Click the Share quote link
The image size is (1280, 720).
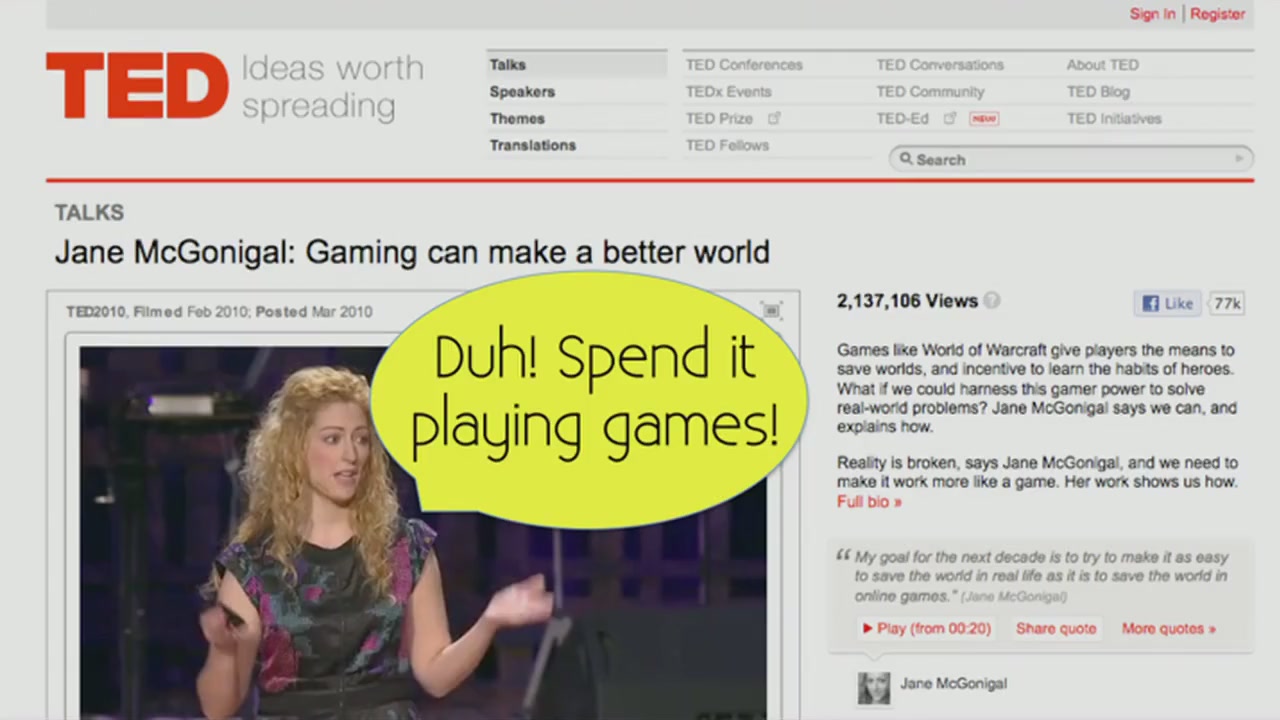pyautogui.click(x=1056, y=628)
